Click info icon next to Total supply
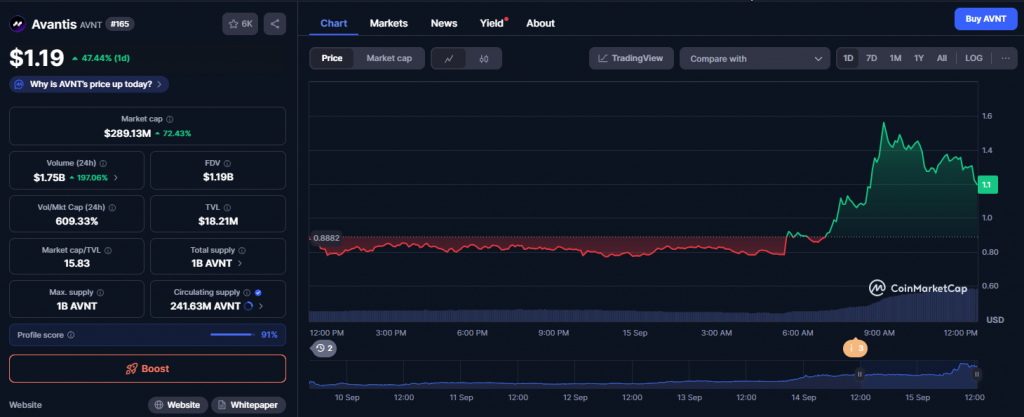1024x417 pixels. click(242, 250)
